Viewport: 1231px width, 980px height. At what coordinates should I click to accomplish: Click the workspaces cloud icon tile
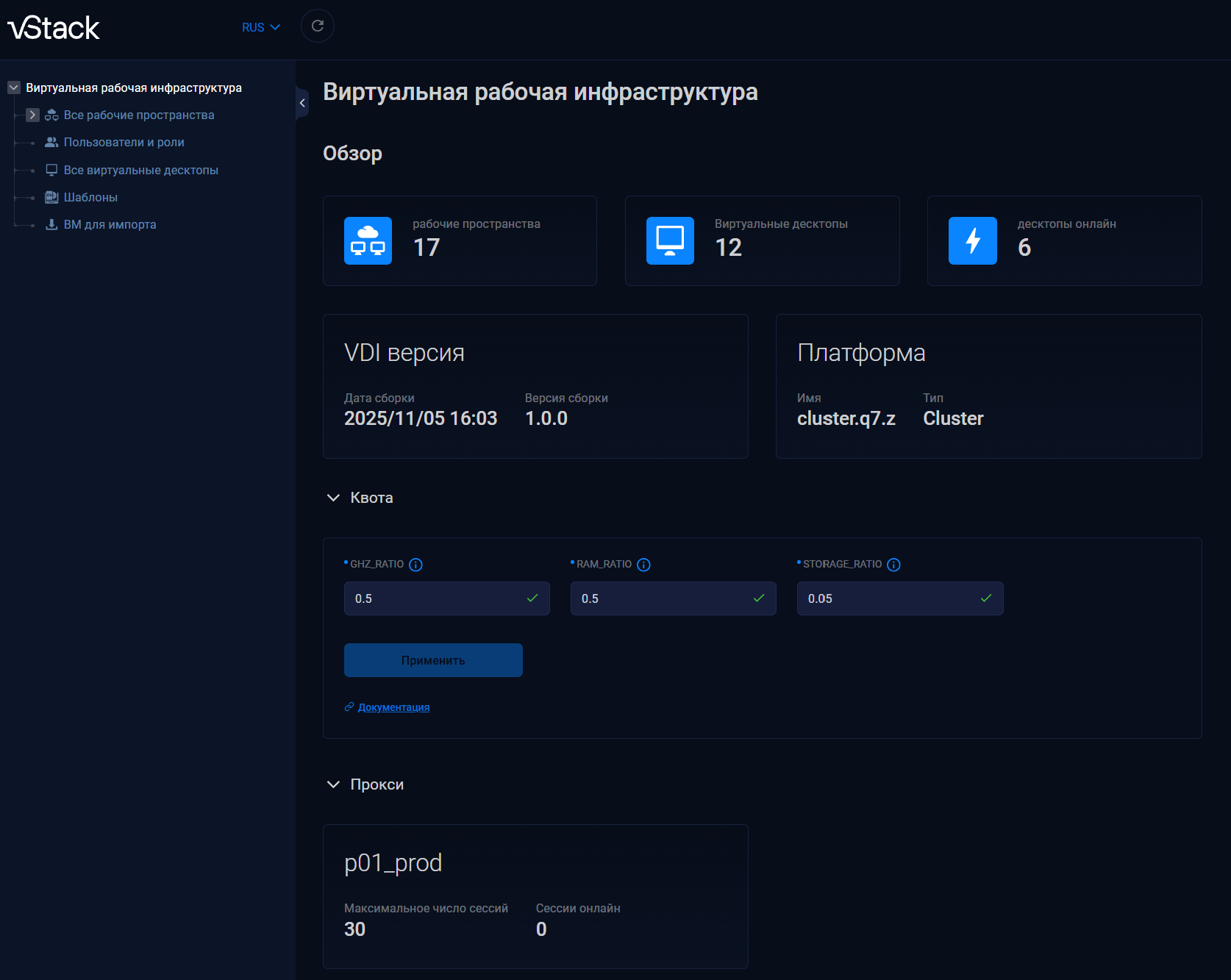pos(368,240)
